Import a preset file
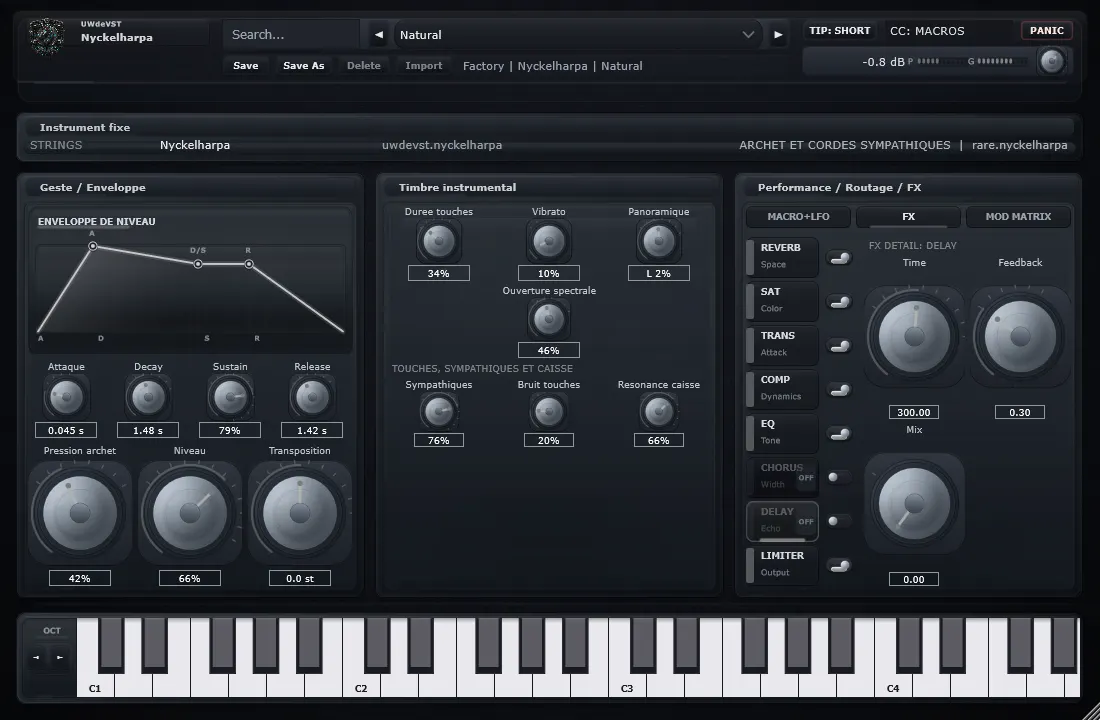The height and width of the screenshot is (720, 1100). pos(424,65)
